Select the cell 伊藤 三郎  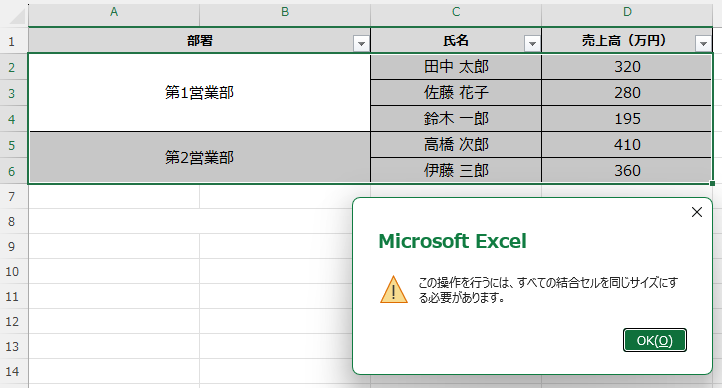click(456, 171)
